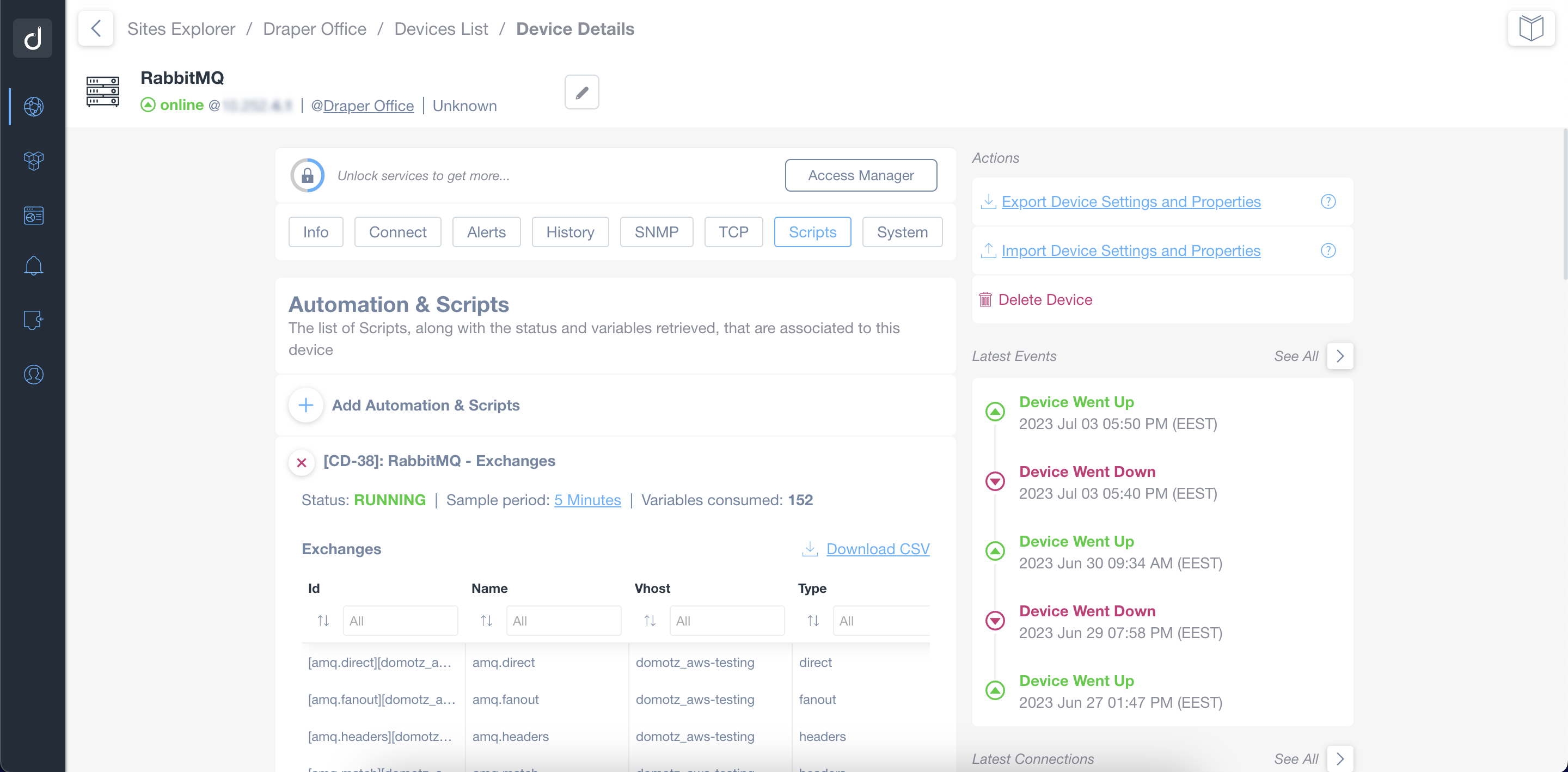Click the RUNNING status text
The height and width of the screenshot is (772, 1568).
tap(390, 500)
